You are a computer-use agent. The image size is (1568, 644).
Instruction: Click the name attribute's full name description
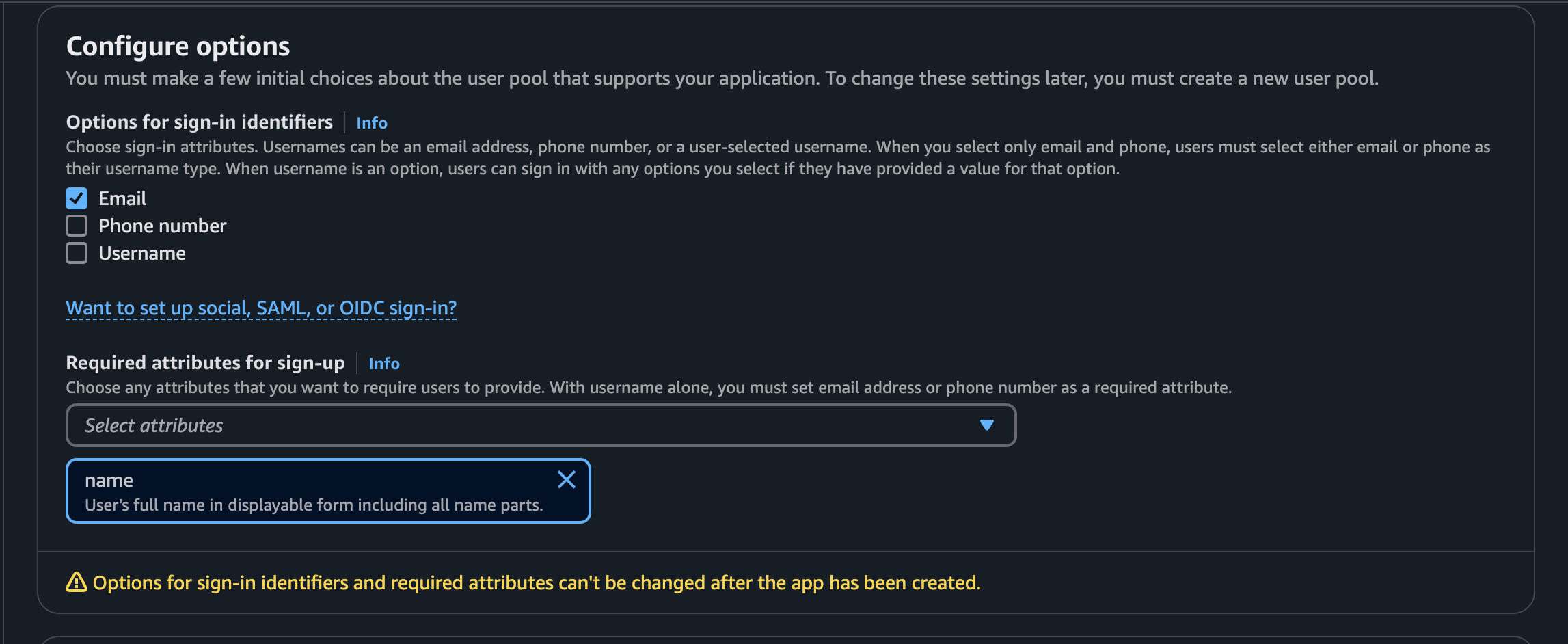314,505
